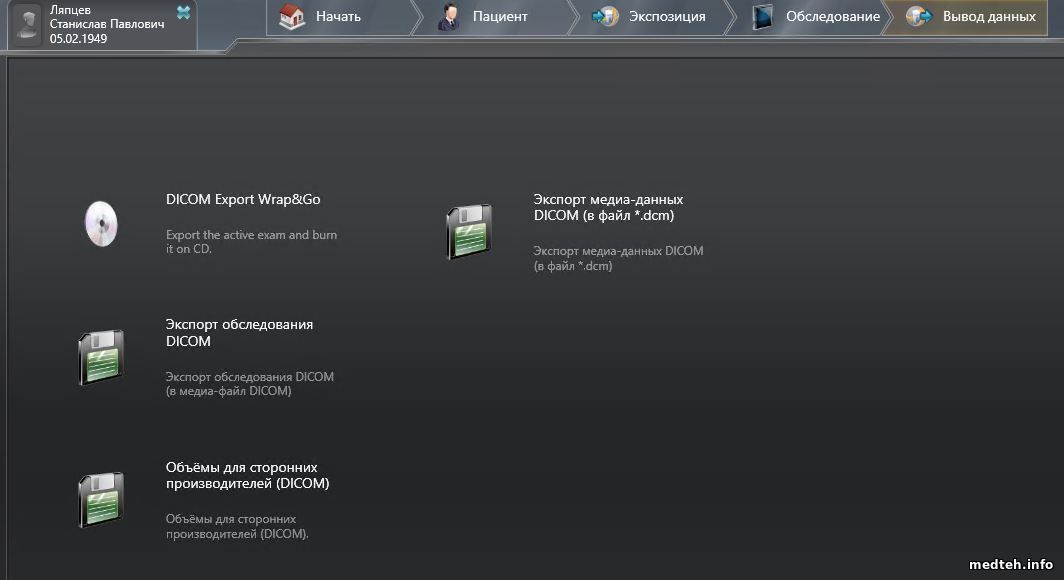Click the person icon on Пациент step

(x=448, y=17)
